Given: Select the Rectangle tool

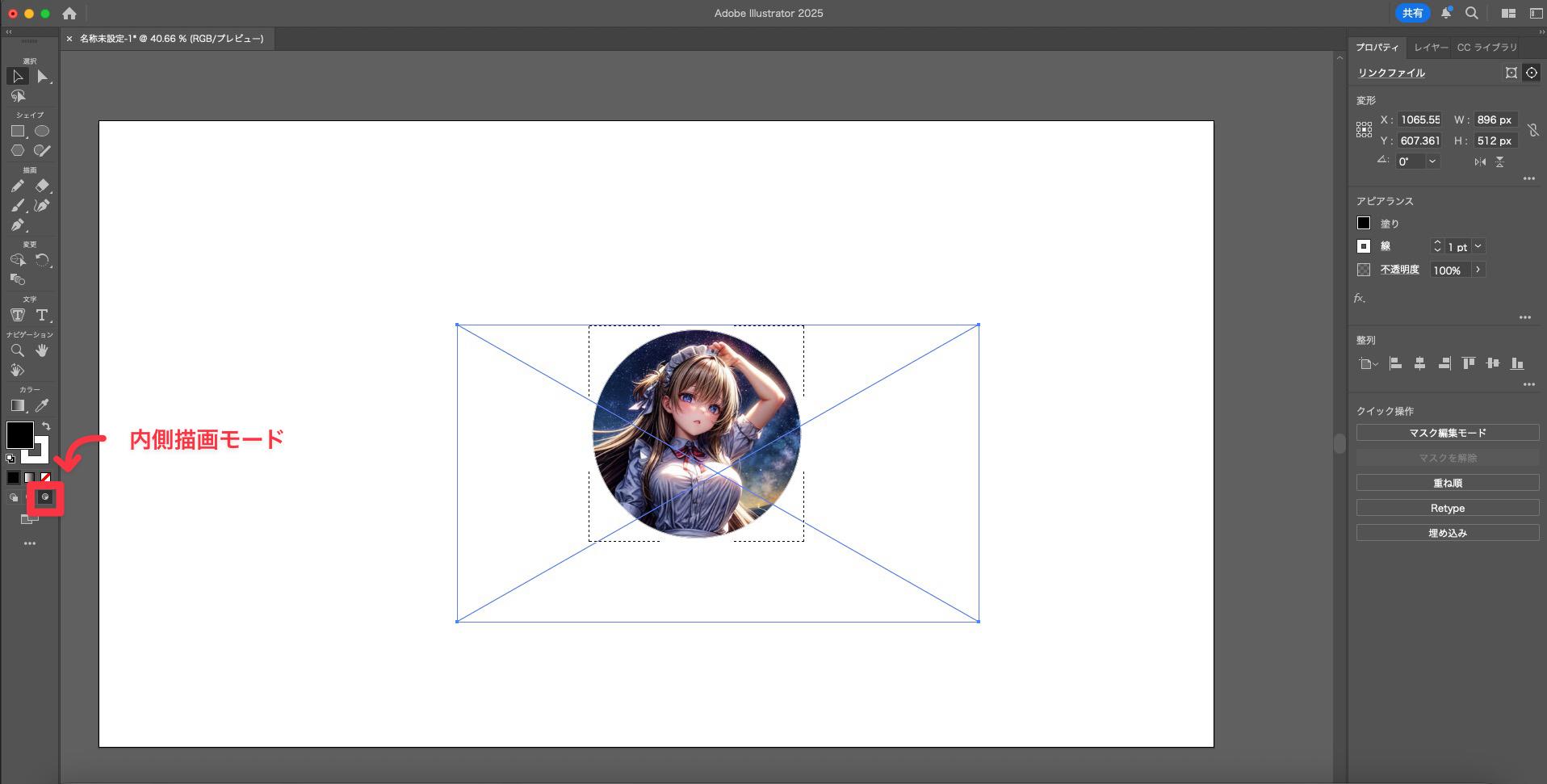Looking at the screenshot, I should point(18,131).
